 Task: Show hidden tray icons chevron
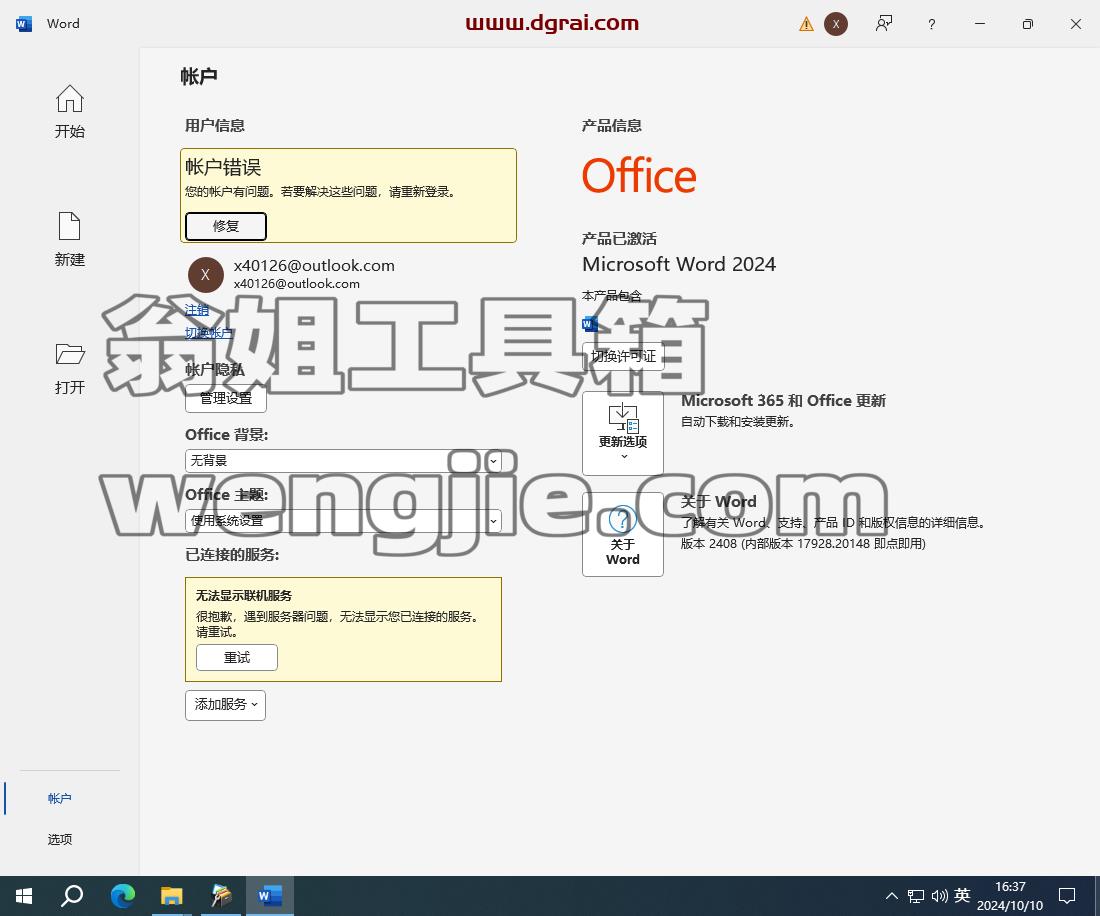click(x=892, y=896)
